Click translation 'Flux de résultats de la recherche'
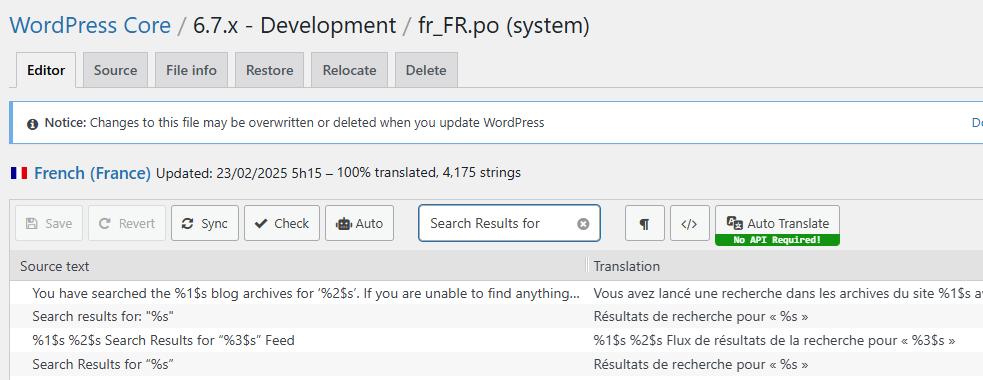This screenshot has height=380, width=983. [774, 340]
